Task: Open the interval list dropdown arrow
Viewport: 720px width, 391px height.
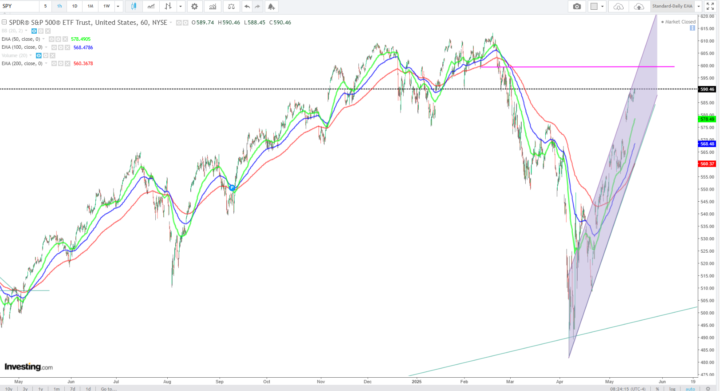Action: point(118,6)
